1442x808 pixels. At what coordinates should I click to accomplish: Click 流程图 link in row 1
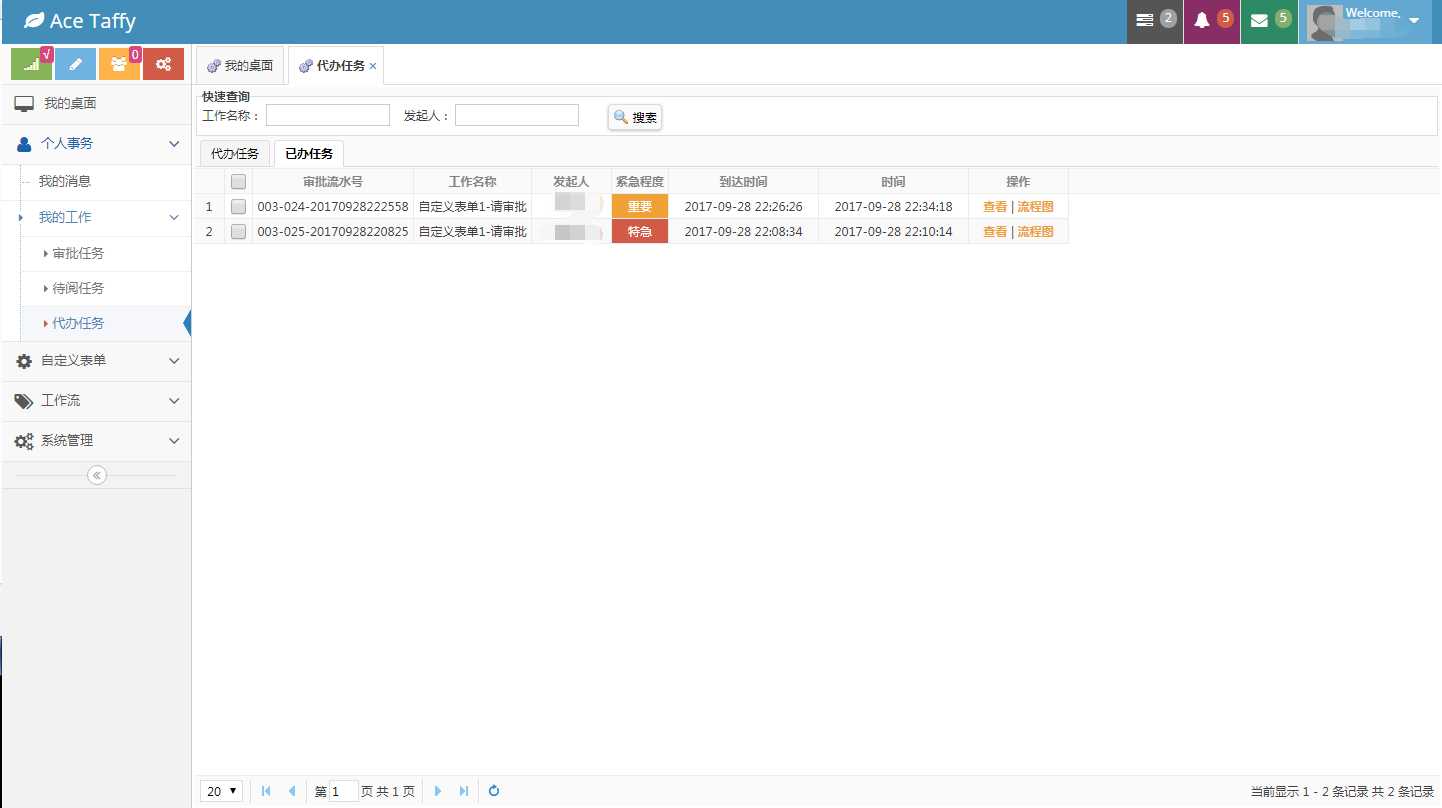(x=1035, y=207)
